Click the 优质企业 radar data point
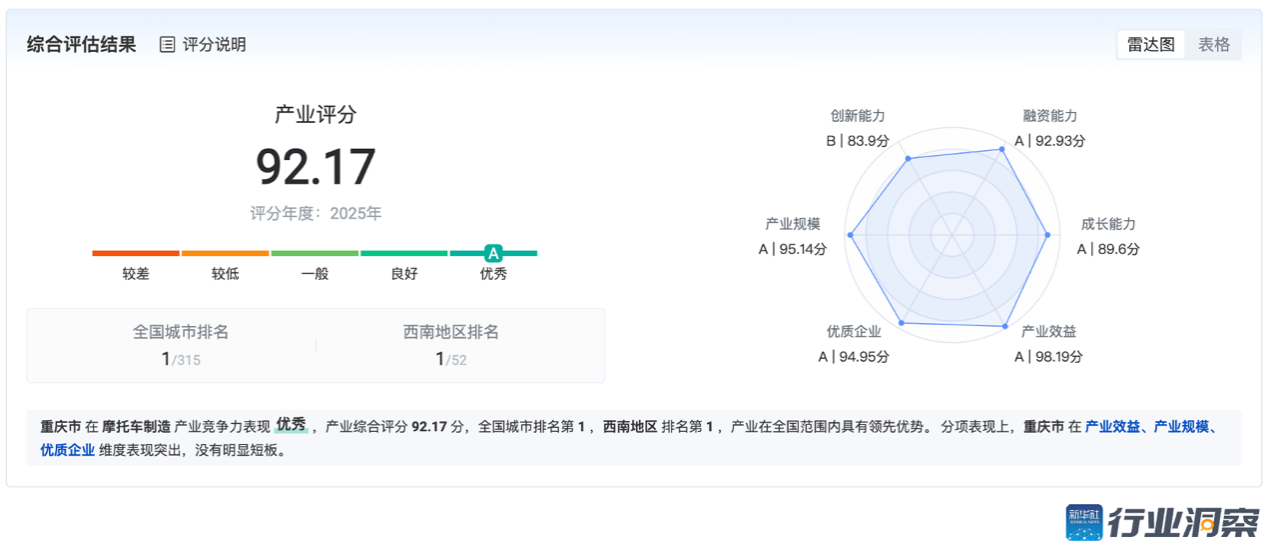Viewport: 1269px width, 547px height. point(902,323)
